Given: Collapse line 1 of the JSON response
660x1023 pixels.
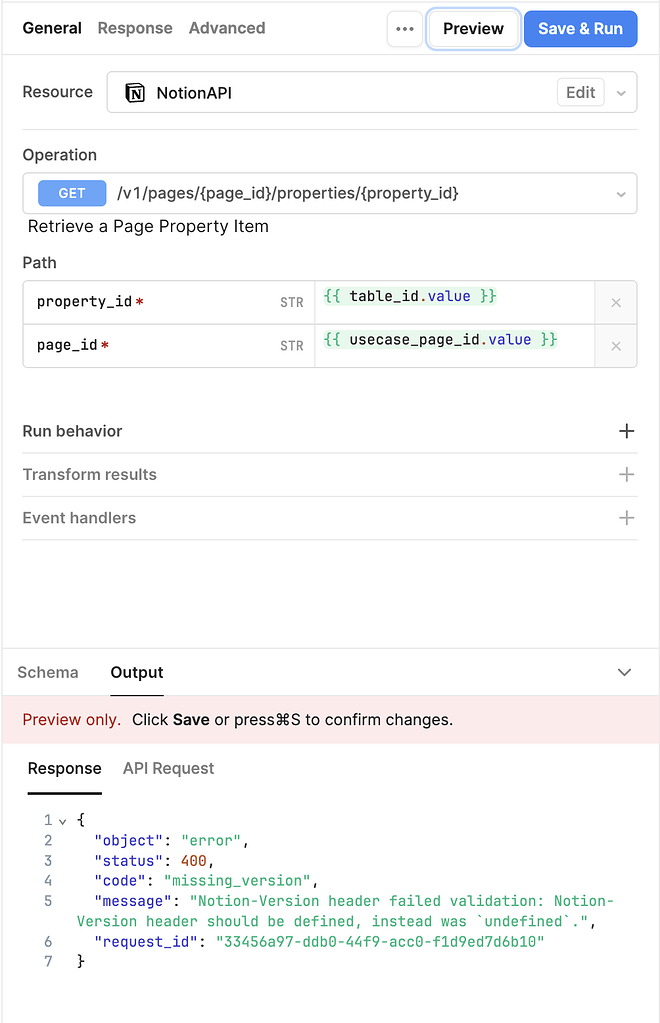Looking at the screenshot, I should (62, 819).
